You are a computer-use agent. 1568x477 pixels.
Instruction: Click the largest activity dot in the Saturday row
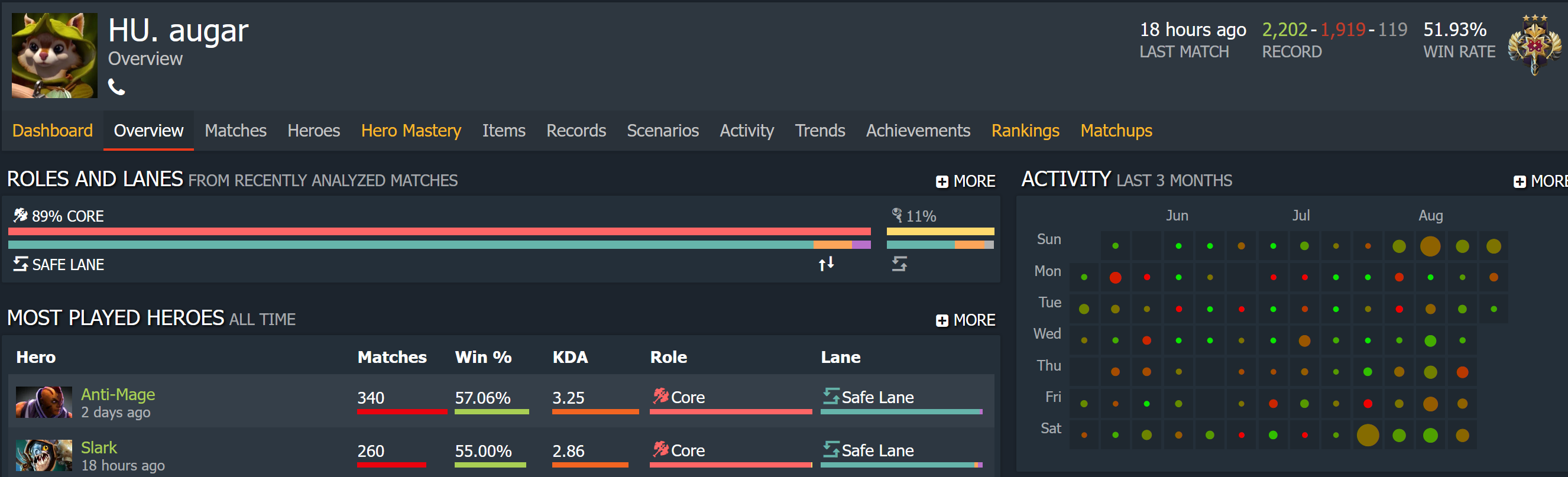coord(1368,435)
